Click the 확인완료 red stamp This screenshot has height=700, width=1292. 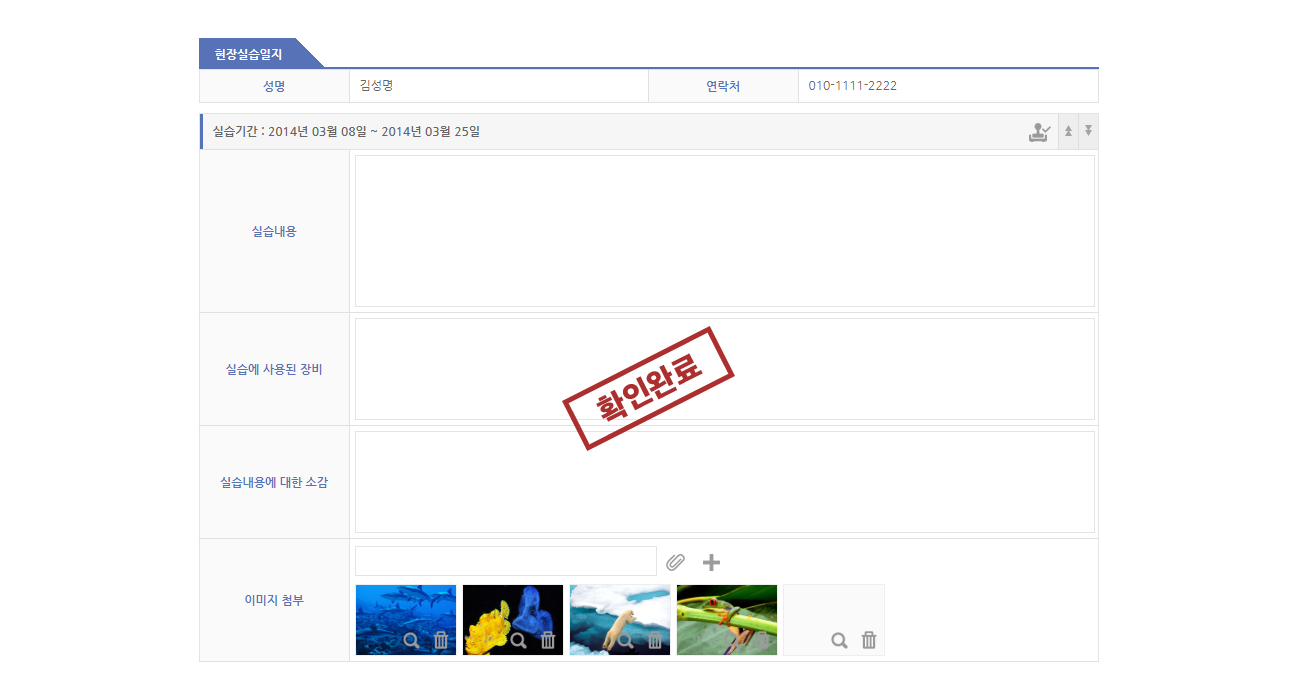pos(648,388)
